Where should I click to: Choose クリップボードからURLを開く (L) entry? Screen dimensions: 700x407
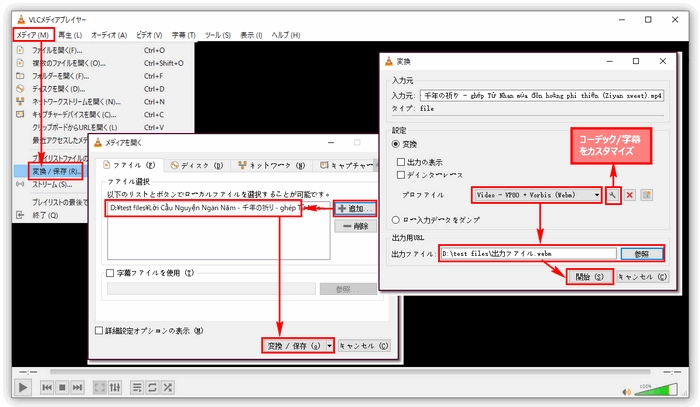[104, 128]
